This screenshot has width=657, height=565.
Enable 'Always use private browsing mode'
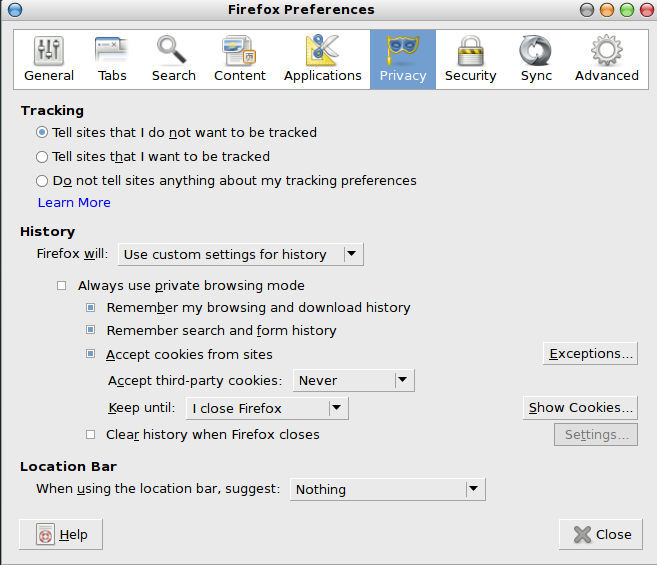[62, 286]
